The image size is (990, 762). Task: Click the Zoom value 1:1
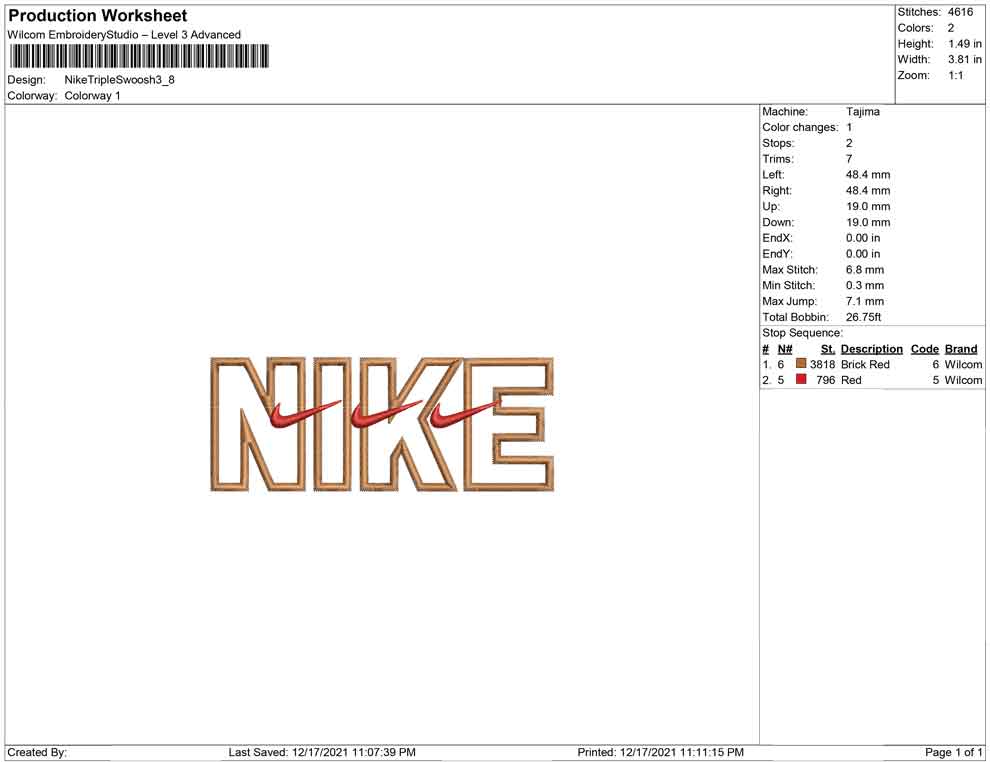click(955, 75)
